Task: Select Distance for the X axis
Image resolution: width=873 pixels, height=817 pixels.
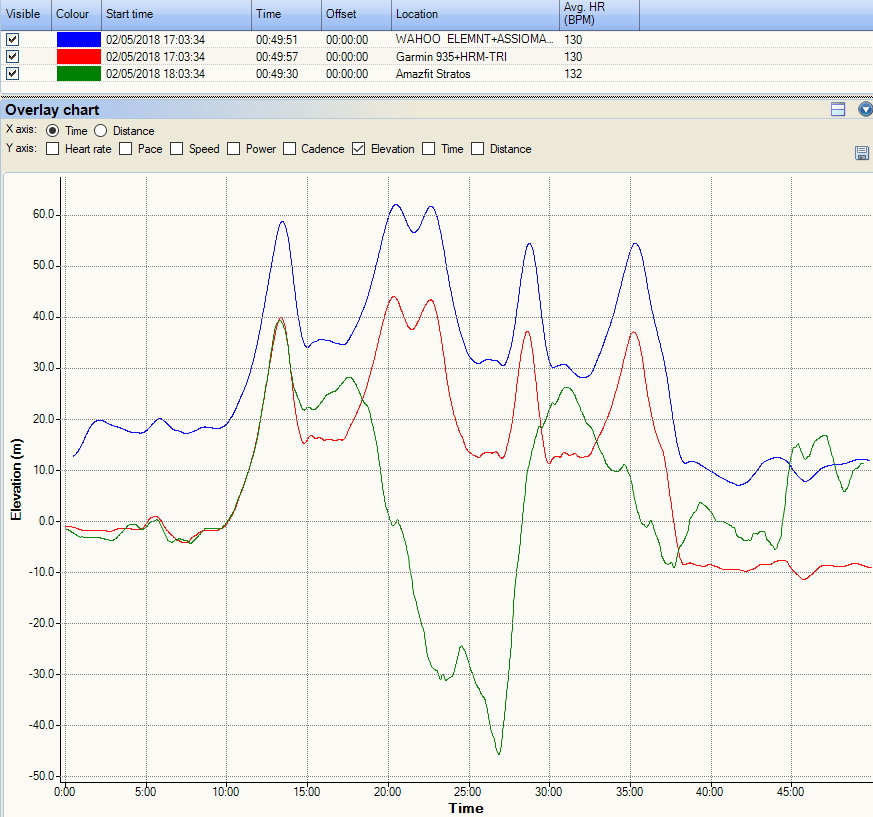Action: 101,131
